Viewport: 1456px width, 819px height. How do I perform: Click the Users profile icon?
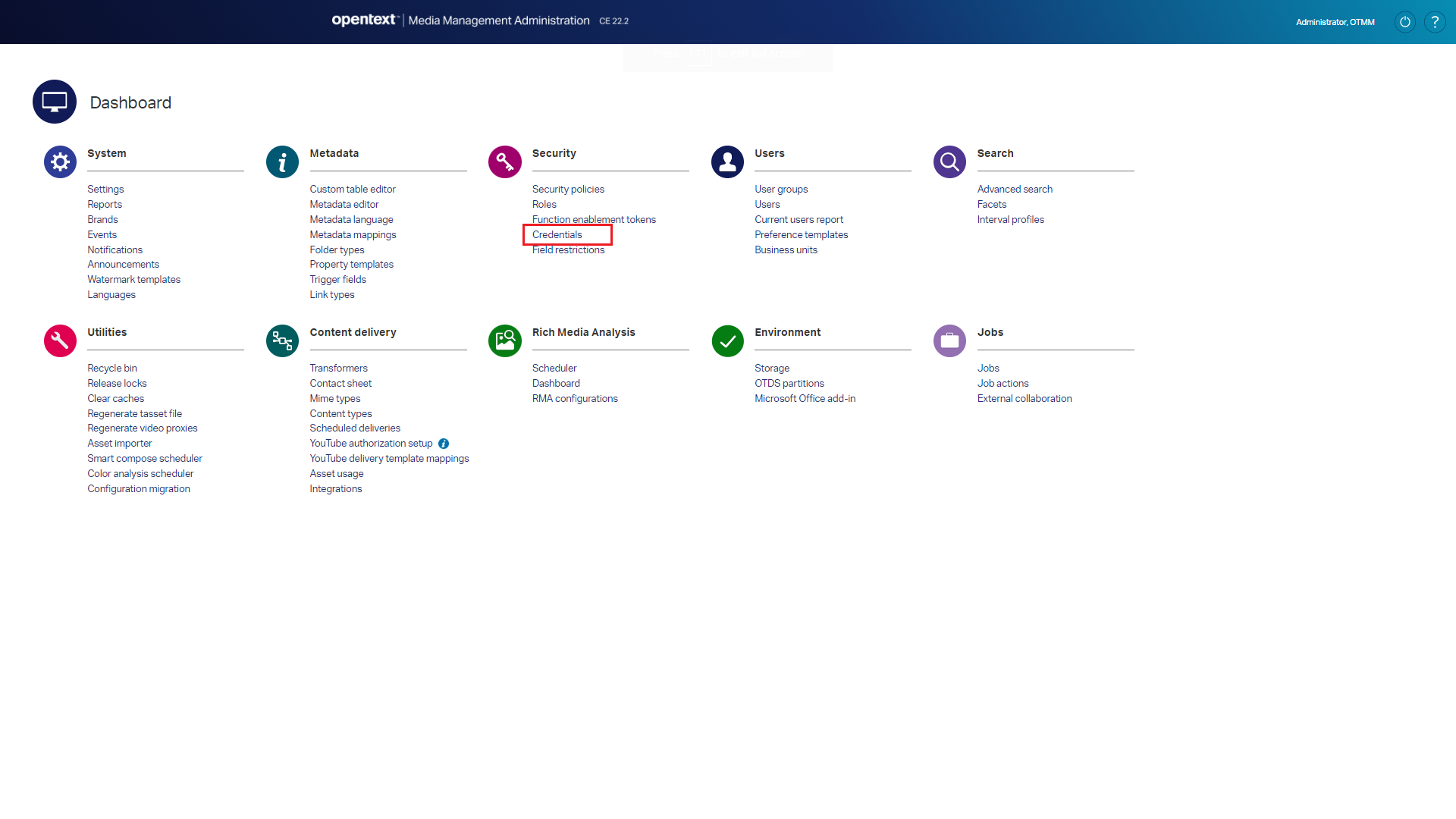726,162
